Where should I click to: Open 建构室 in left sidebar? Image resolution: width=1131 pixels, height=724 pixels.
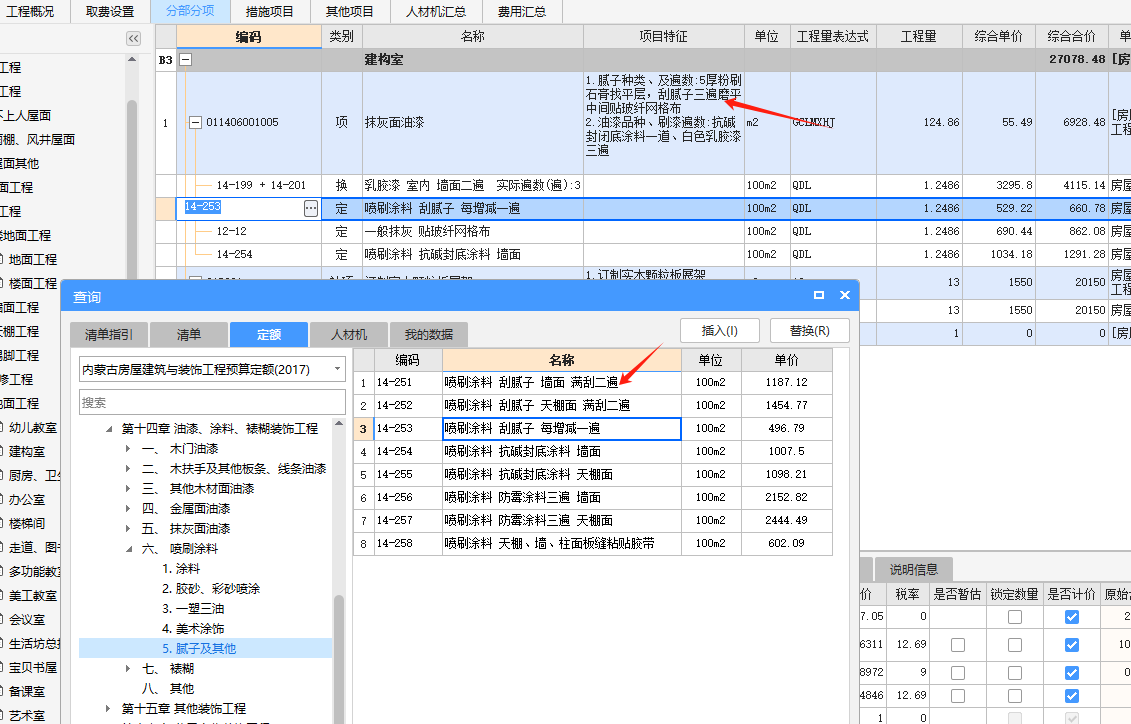pos(27,451)
